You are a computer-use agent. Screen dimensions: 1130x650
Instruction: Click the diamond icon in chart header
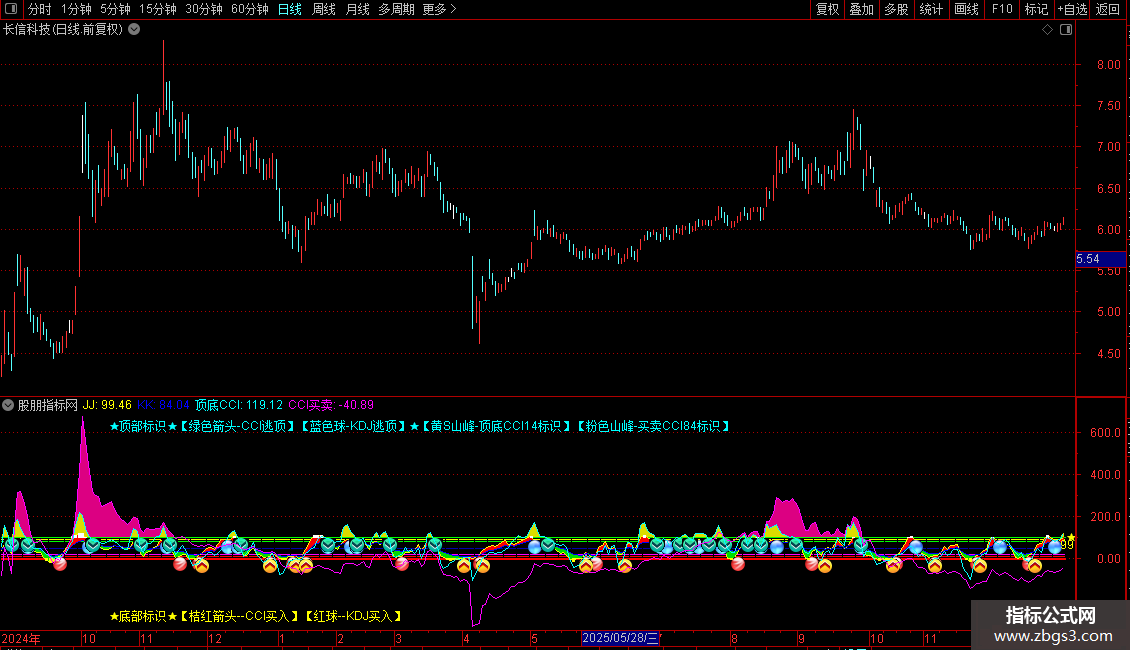click(x=1047, y=30)
